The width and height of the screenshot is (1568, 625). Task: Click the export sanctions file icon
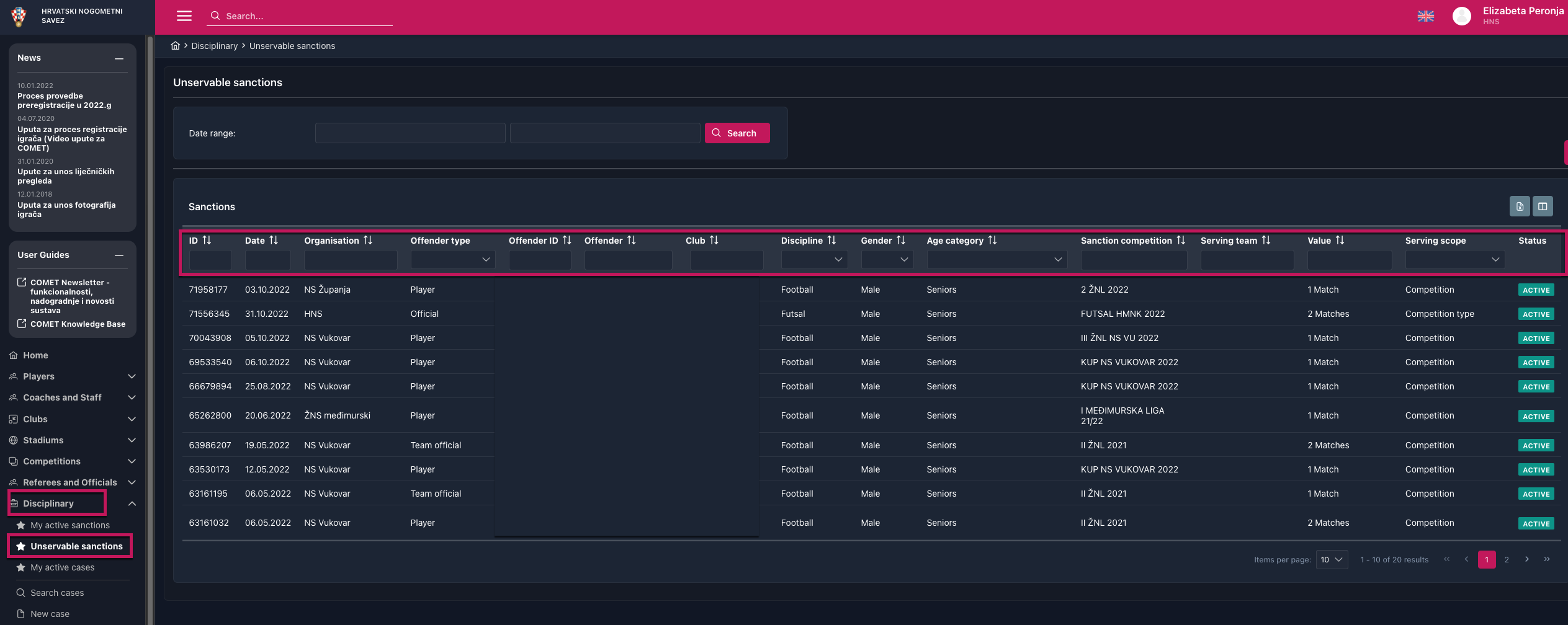(x=1520, y=206)
